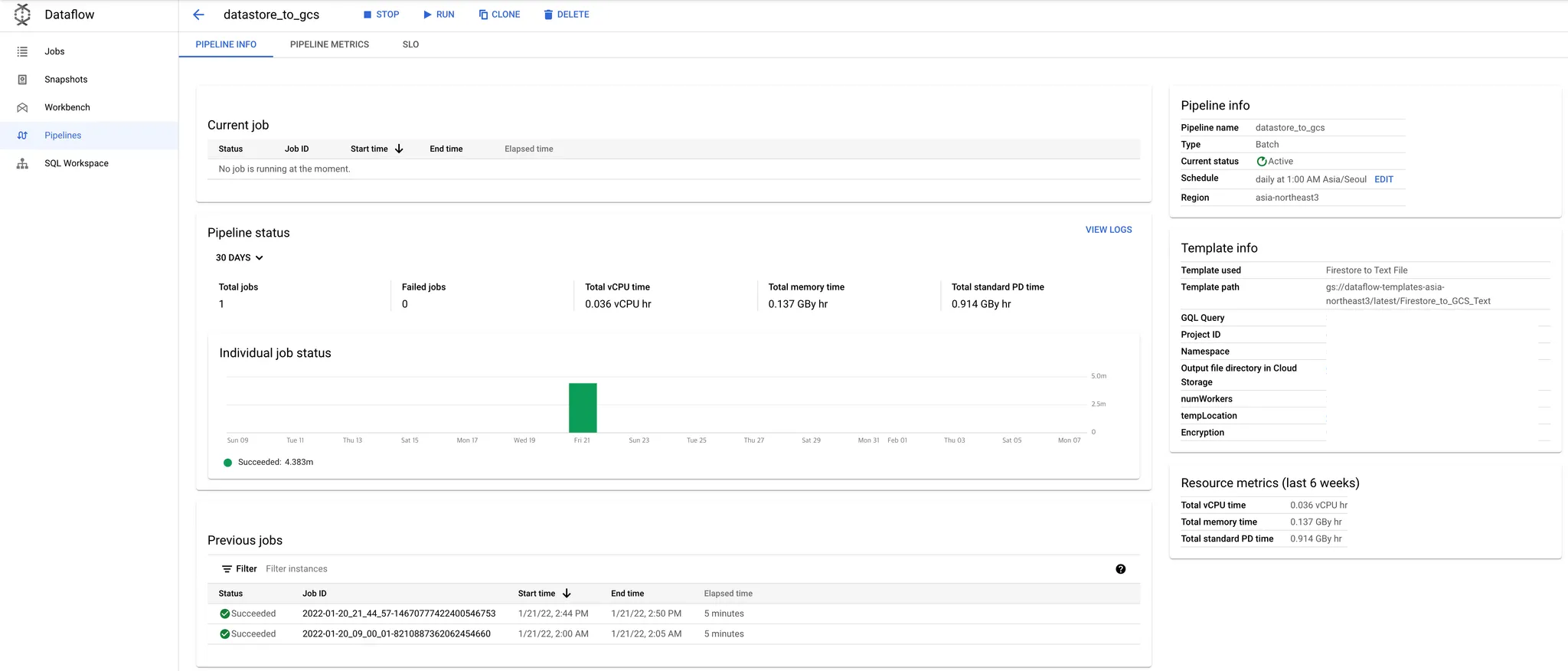Click the '0.137 GBy hr' value under Total memory time
The height and width of the screenshot is (671, 1568).
click(798, 304)
